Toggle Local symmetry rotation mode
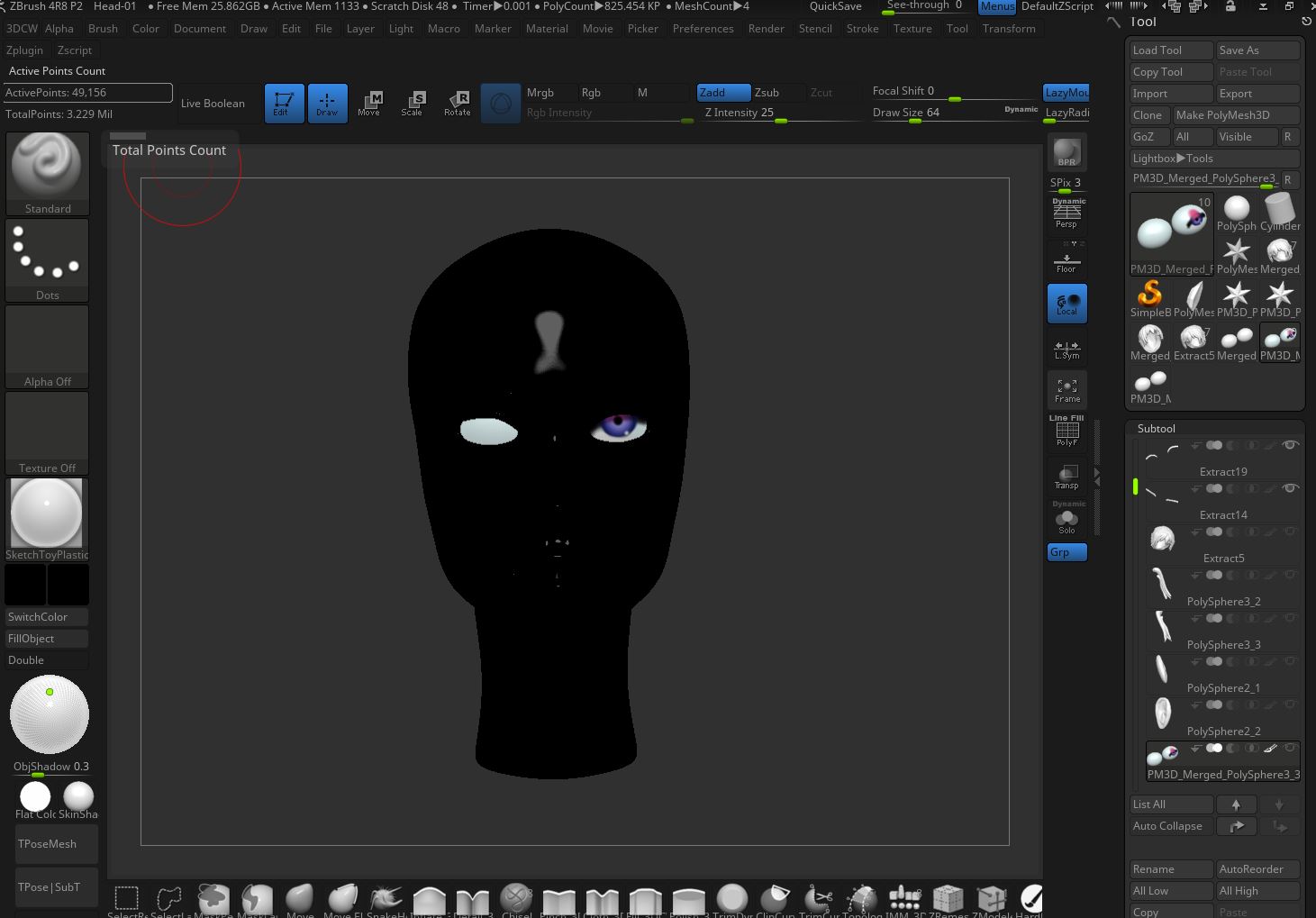Screen dimensions: 1316x918 point(1066,304)
